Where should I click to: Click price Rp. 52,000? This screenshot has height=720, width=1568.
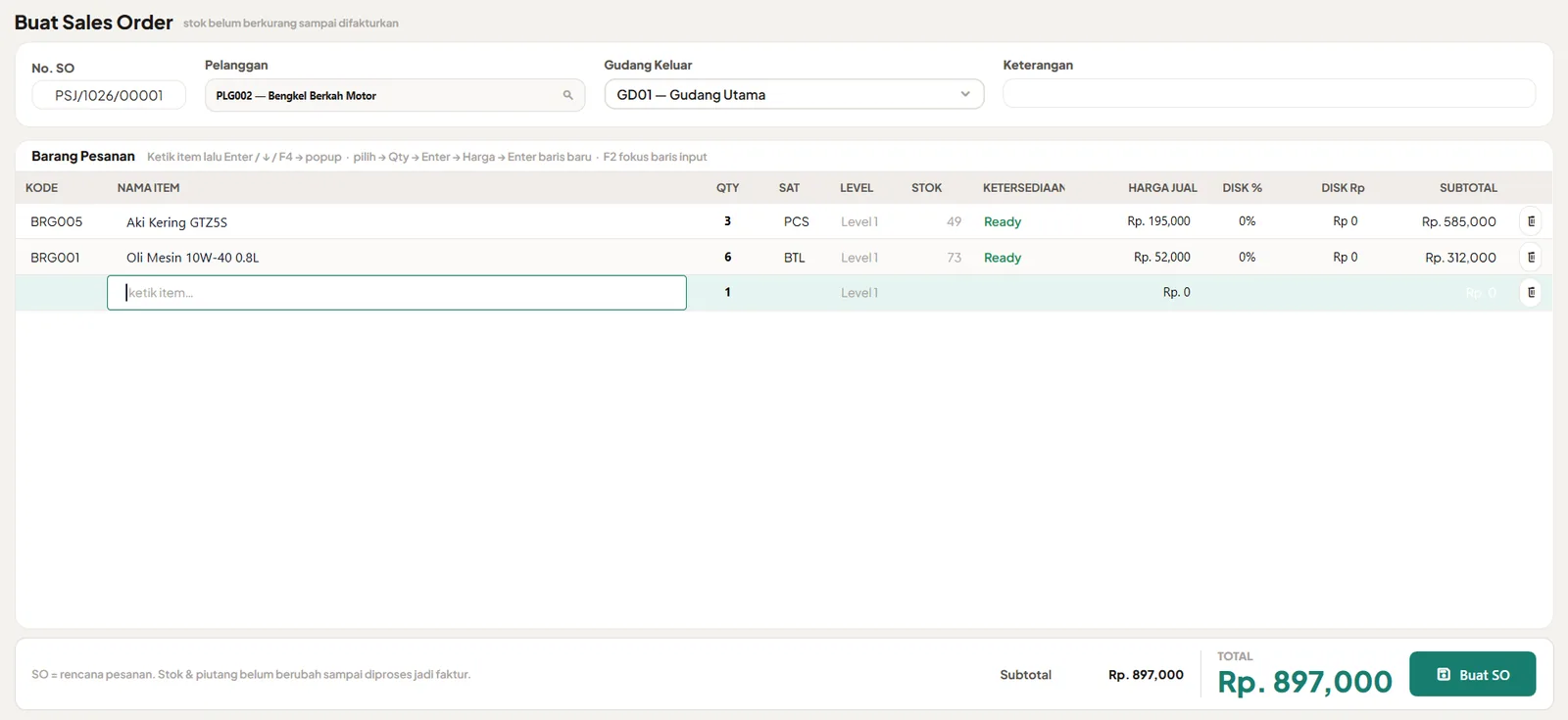(1162, 258)
